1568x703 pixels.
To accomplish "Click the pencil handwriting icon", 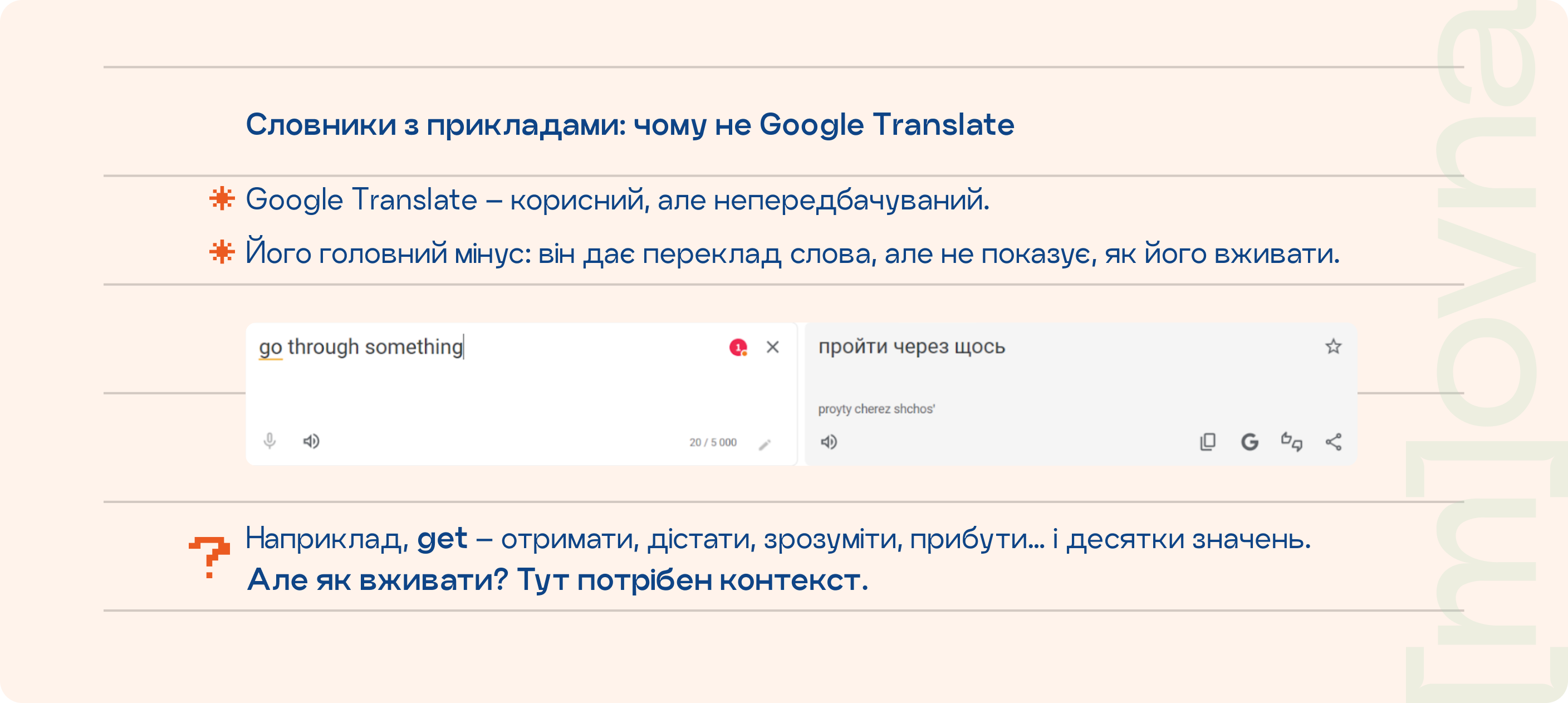I will point(765,445).
